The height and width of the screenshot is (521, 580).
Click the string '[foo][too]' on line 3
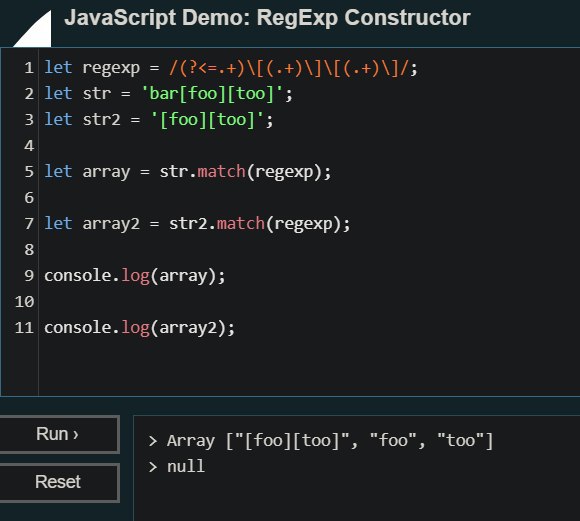coord(208,120)
